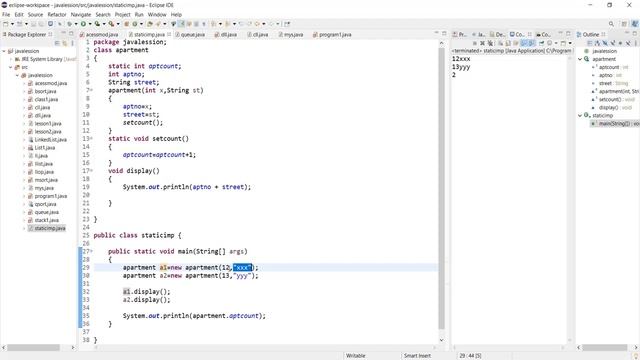Open the Run button dropdown arrow
This screenshot has height=360, width=640.
click(90, 24)
